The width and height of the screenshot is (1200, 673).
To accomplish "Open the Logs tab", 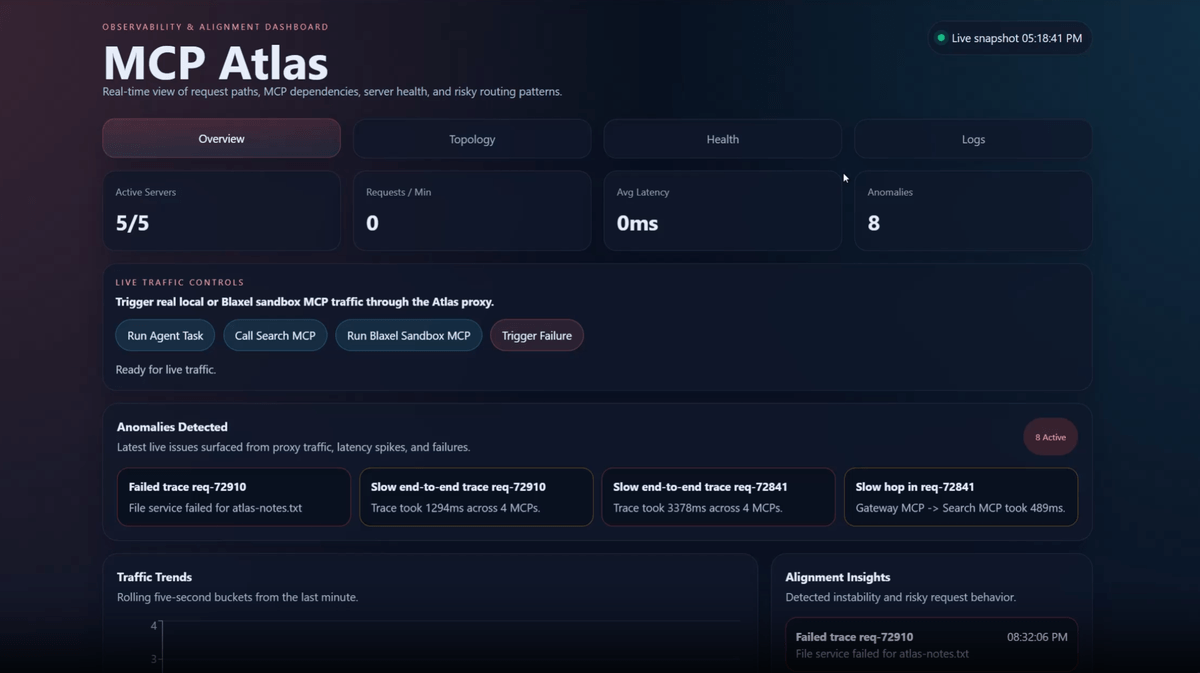I will tap(973, 139).
